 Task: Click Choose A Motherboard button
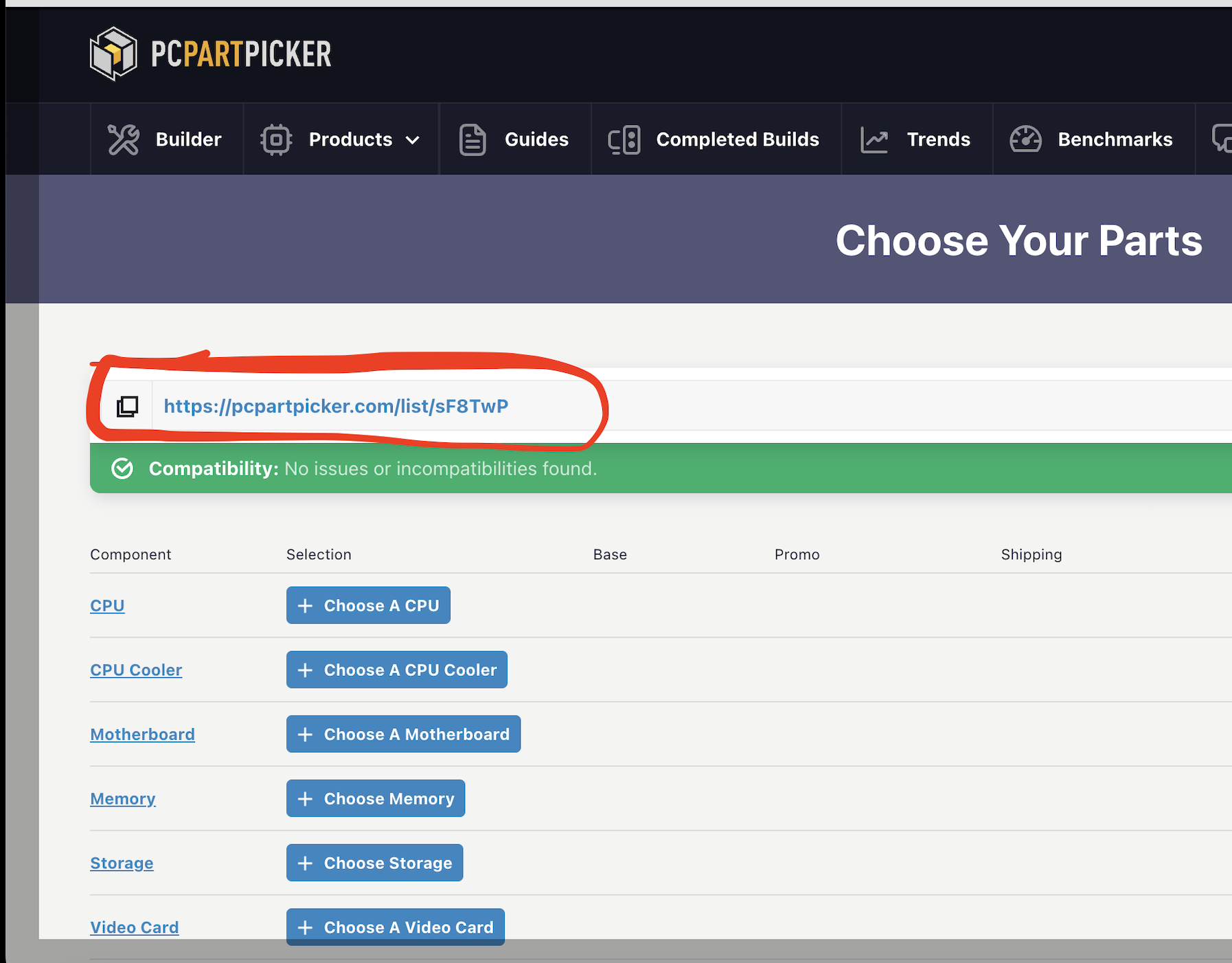(403, 734)
